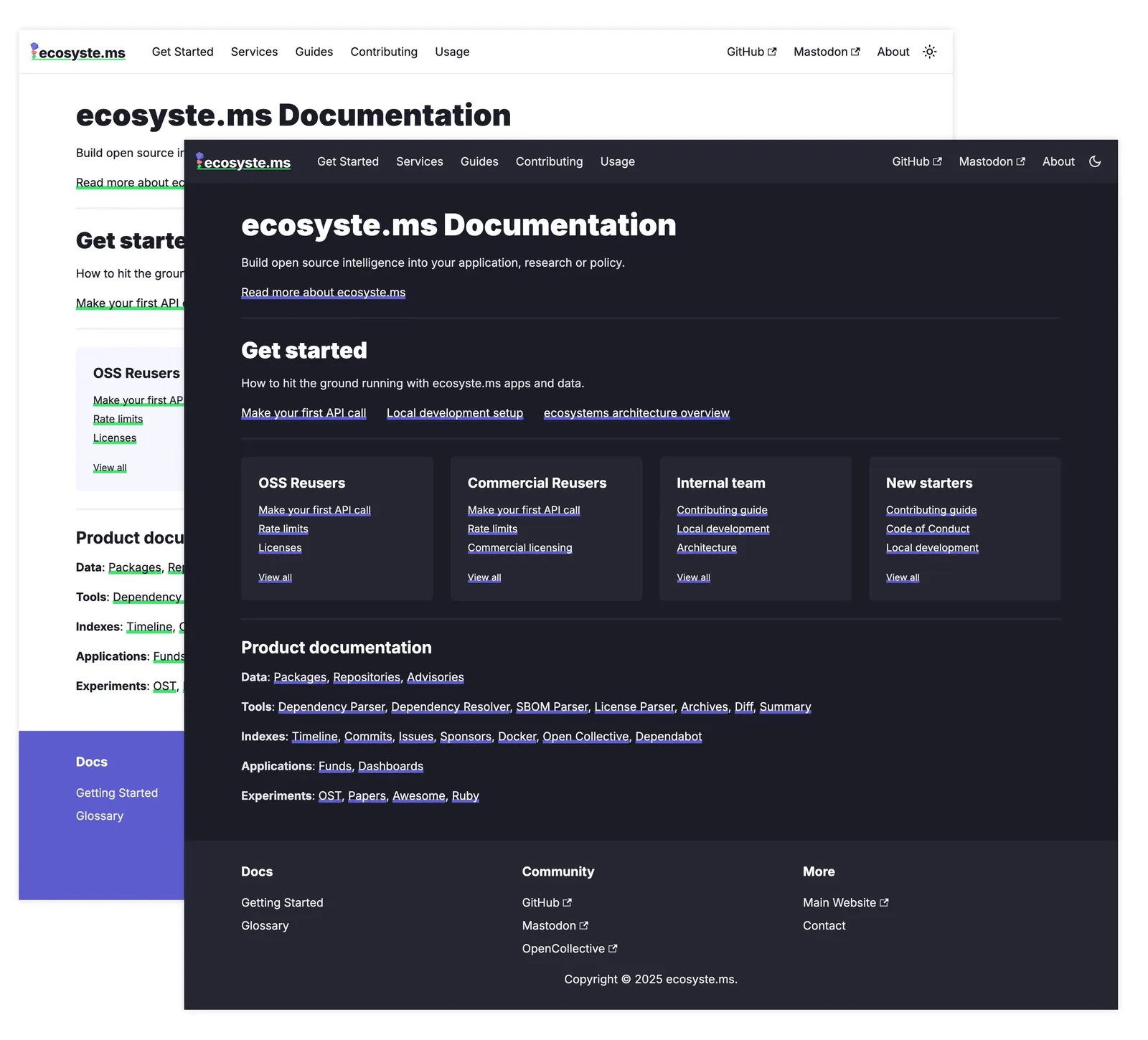Open Mastodon external link in dark navbar

tap(992, 161)
